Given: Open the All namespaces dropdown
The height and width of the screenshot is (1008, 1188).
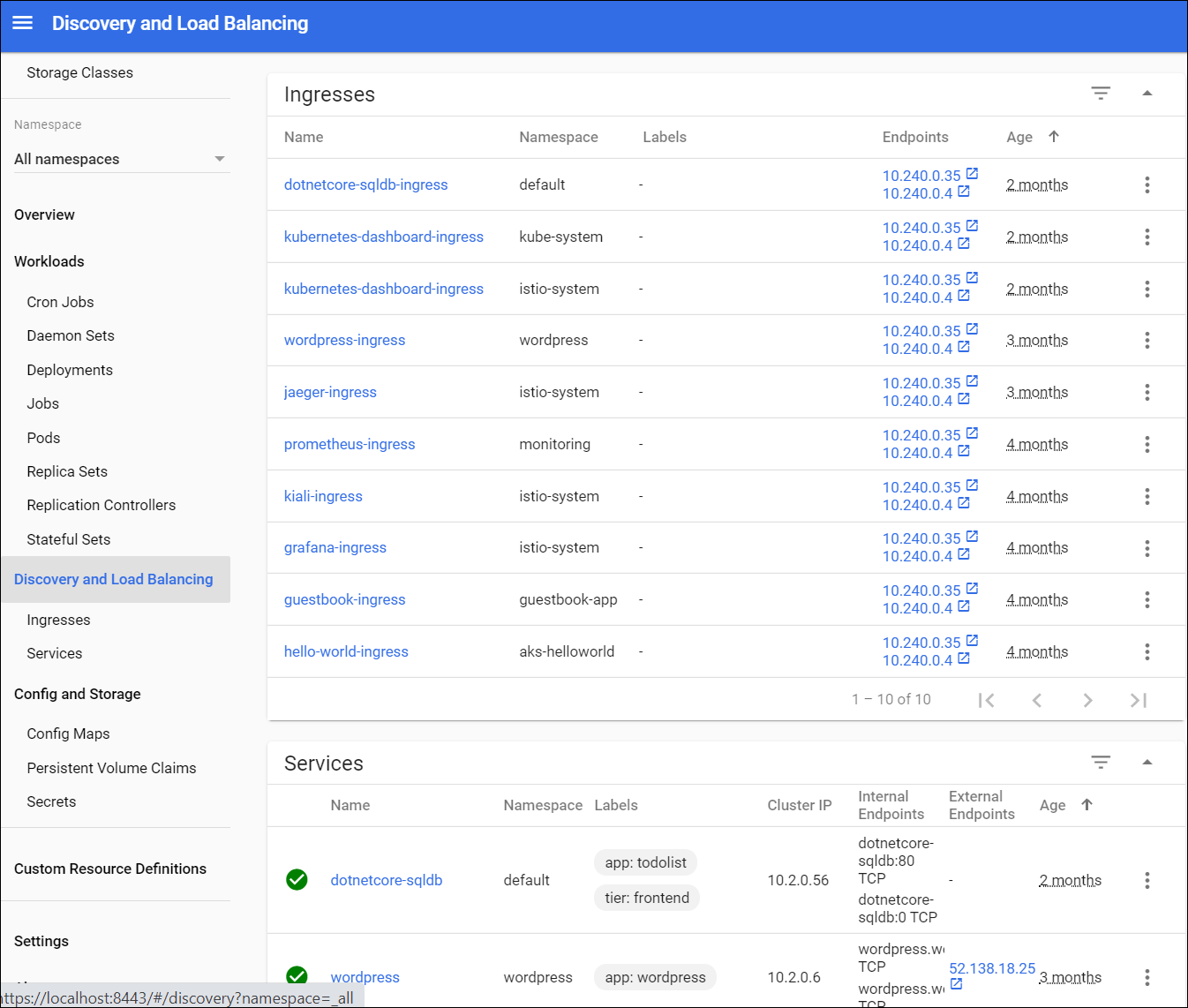Looking at the screenshot, I should 121,159.
